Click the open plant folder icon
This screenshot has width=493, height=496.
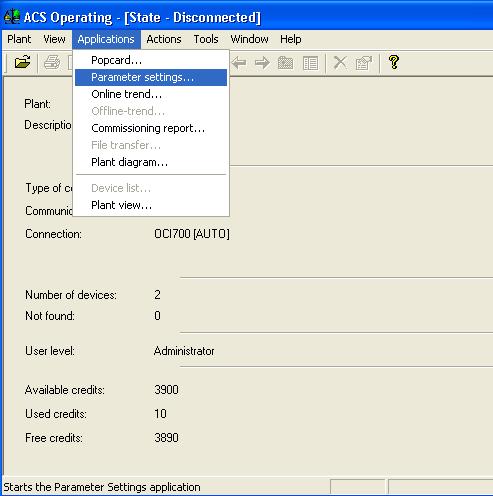point(22,62)
